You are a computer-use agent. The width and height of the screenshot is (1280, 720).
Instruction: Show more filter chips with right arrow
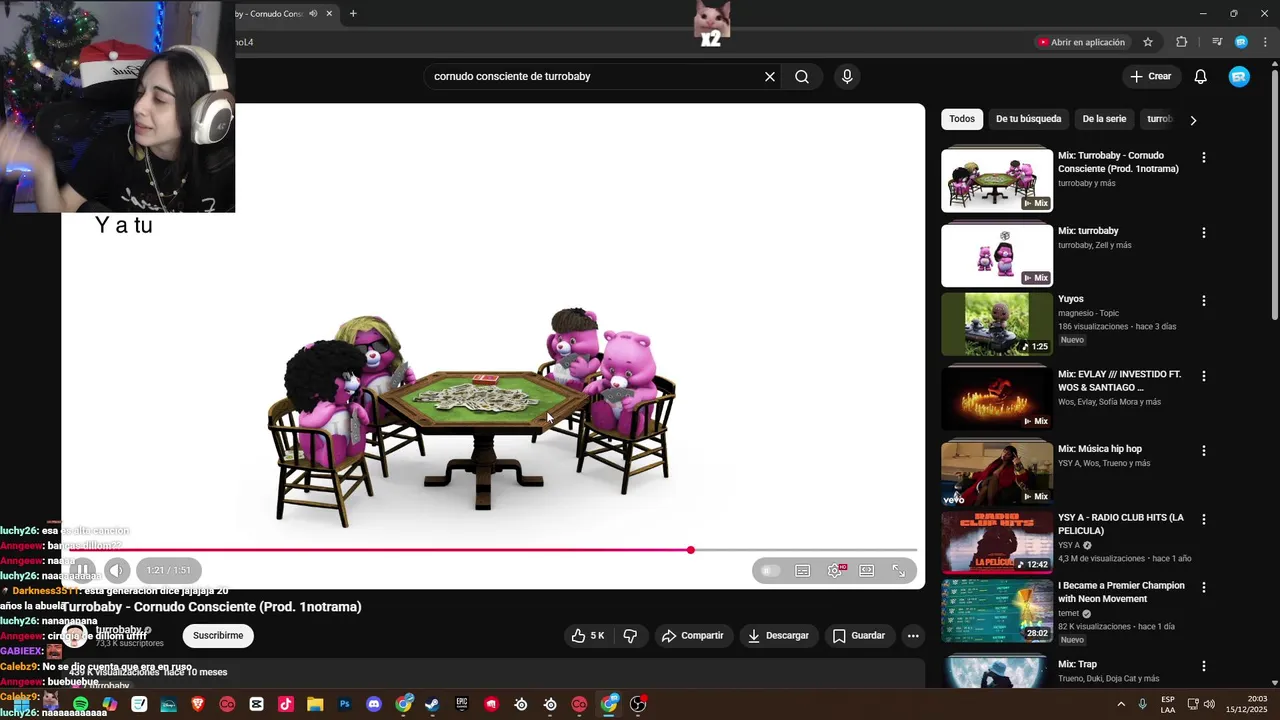(x=1193, y=120)
